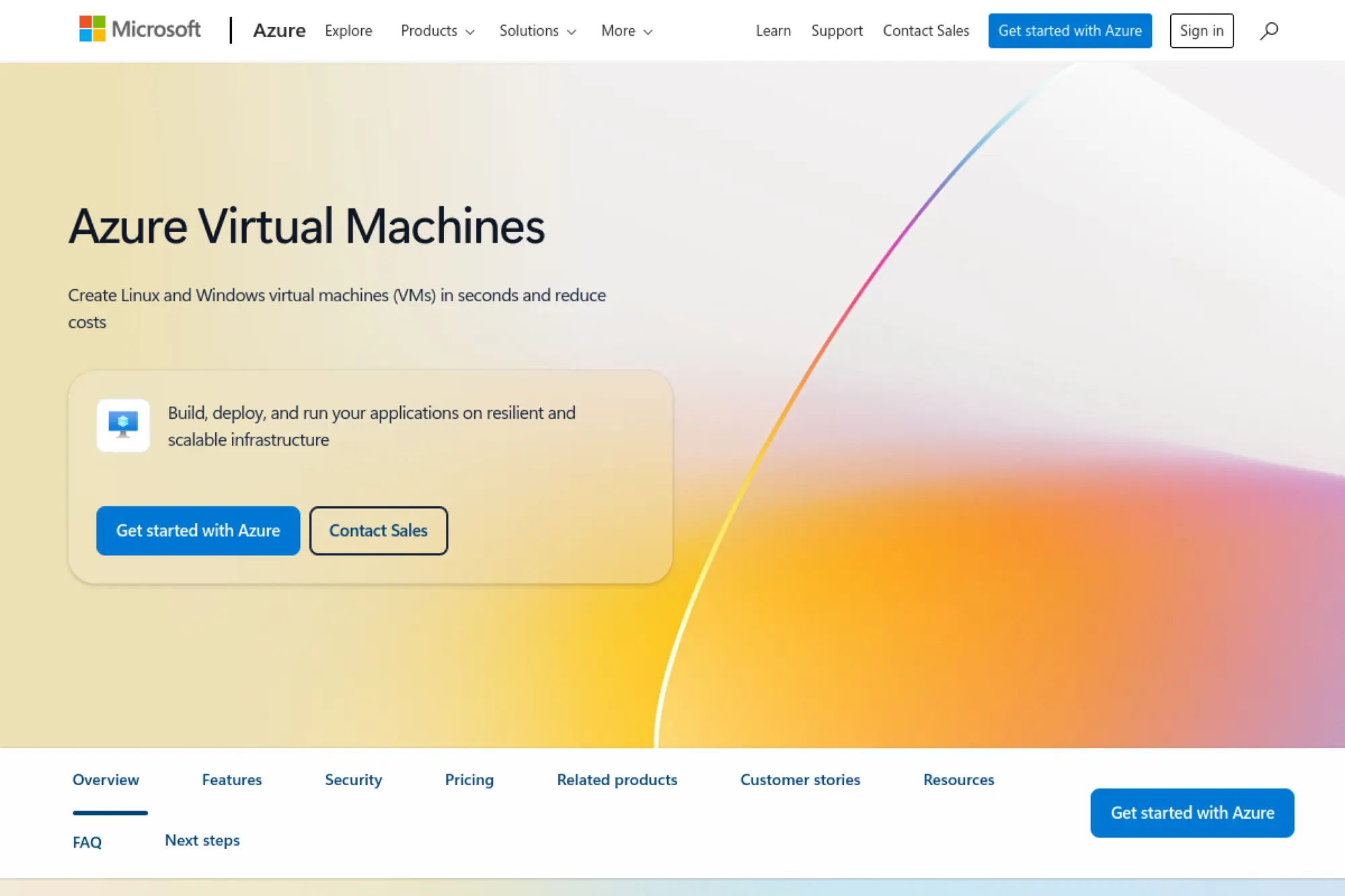Image resolution: width=1345 pixels, height=896 pixels.
Task: Expand the Solutions dropdown
Action: 537,31
